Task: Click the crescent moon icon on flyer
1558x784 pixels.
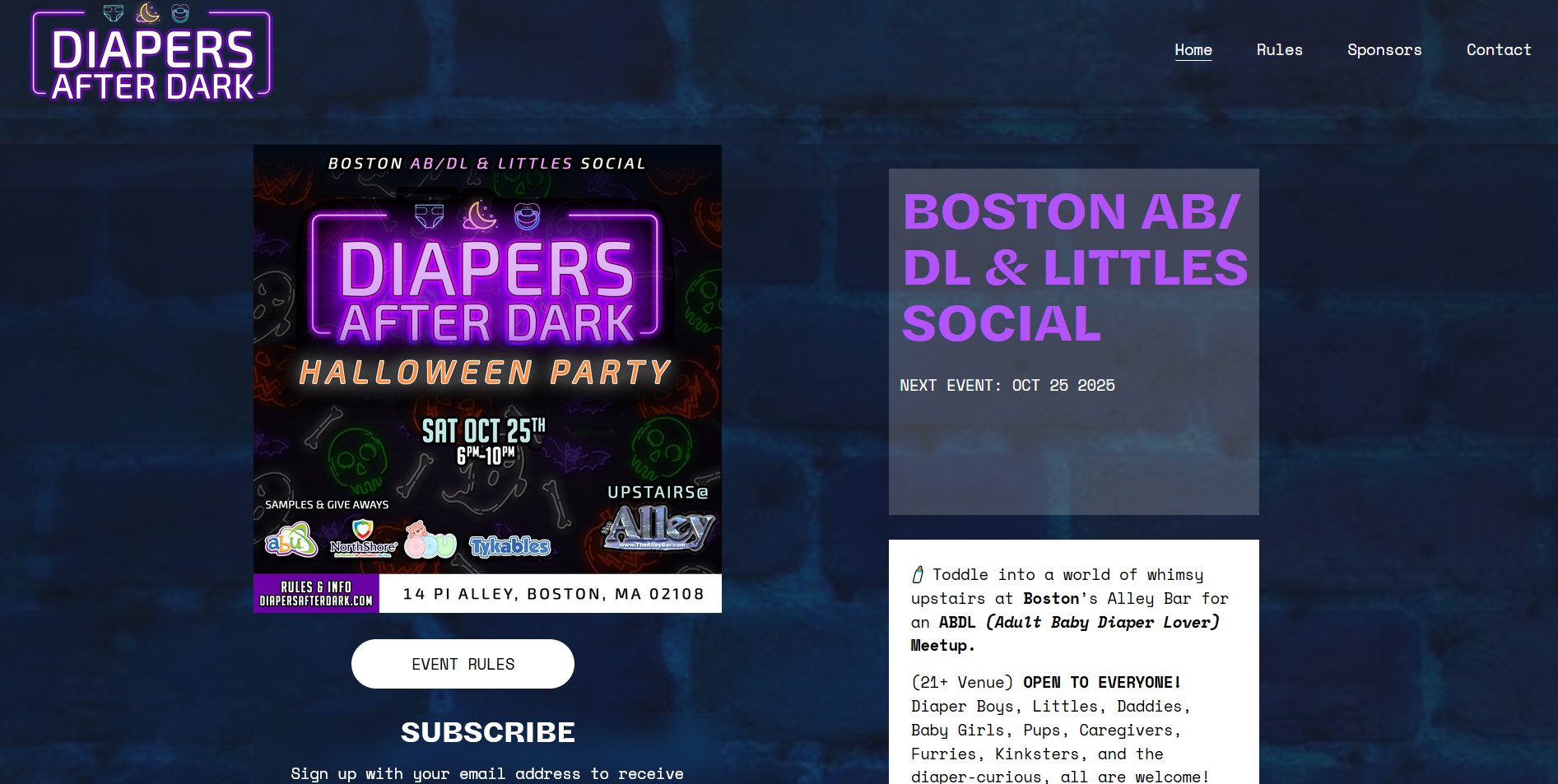Action: tap(480, 216)
